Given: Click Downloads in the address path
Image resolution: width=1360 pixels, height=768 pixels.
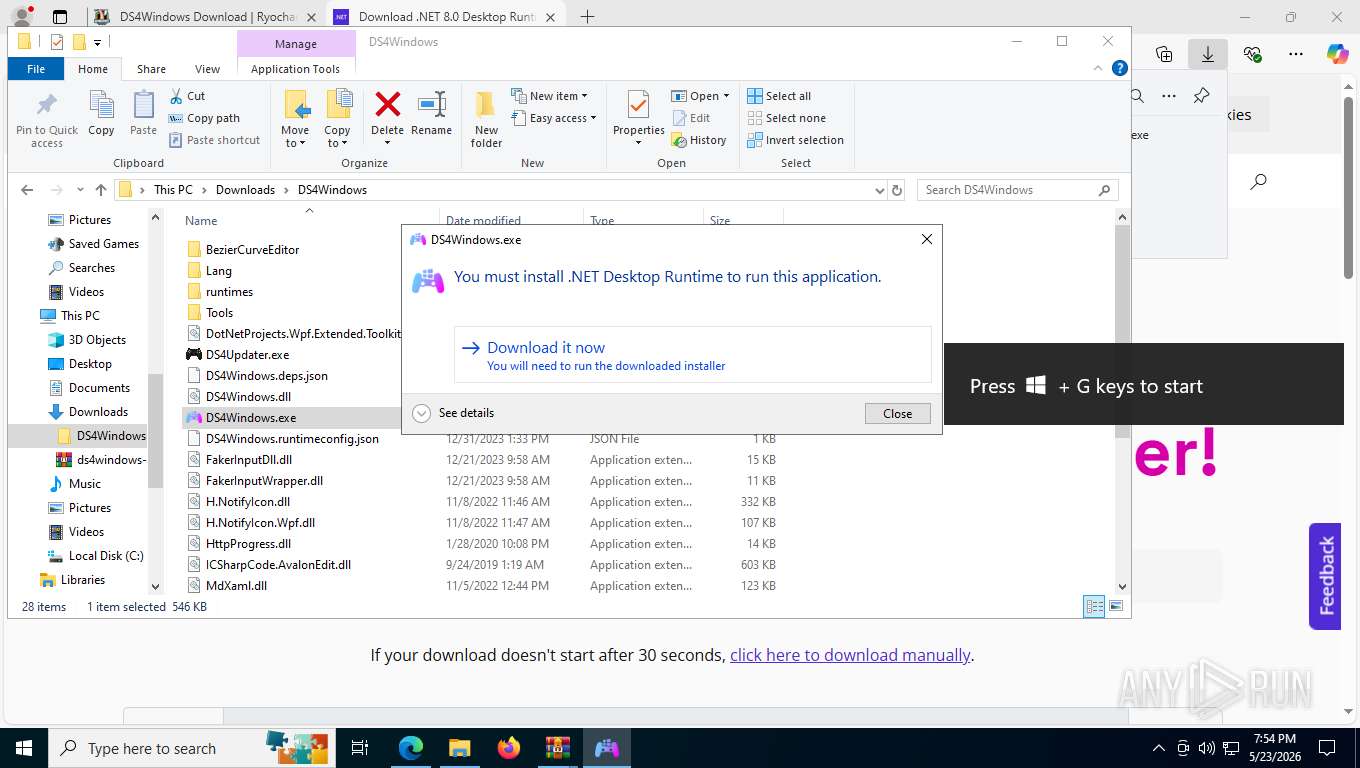Looking at the screenshot, I should (x=245, y=190).
